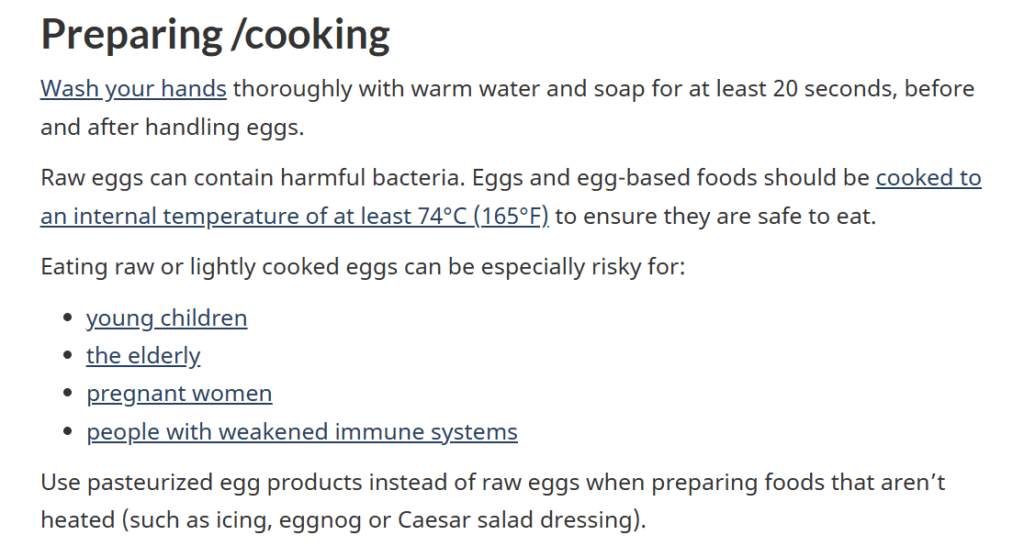The width and height of the screenshot is (1024, 546).
Task: Click the "Preparing /cooking" heading
Action: pyautogui.click(x=216, y=35)
